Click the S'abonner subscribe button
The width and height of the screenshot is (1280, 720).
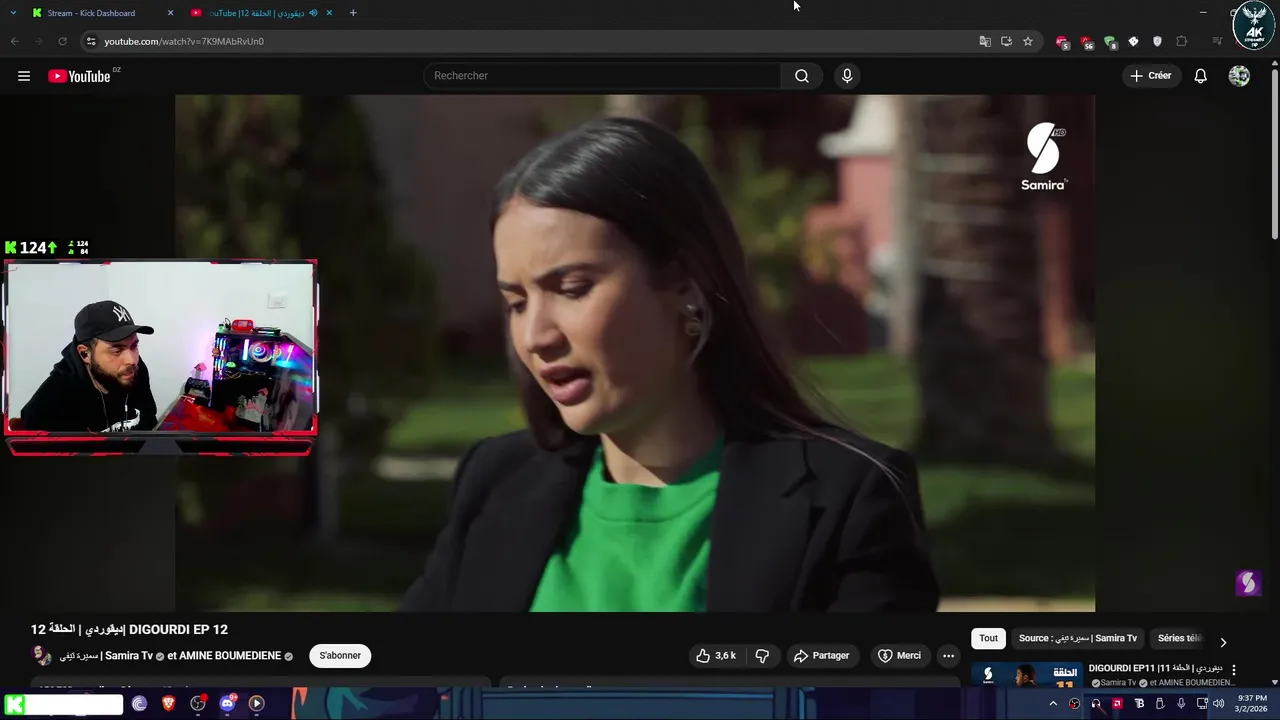pos(340,656)
